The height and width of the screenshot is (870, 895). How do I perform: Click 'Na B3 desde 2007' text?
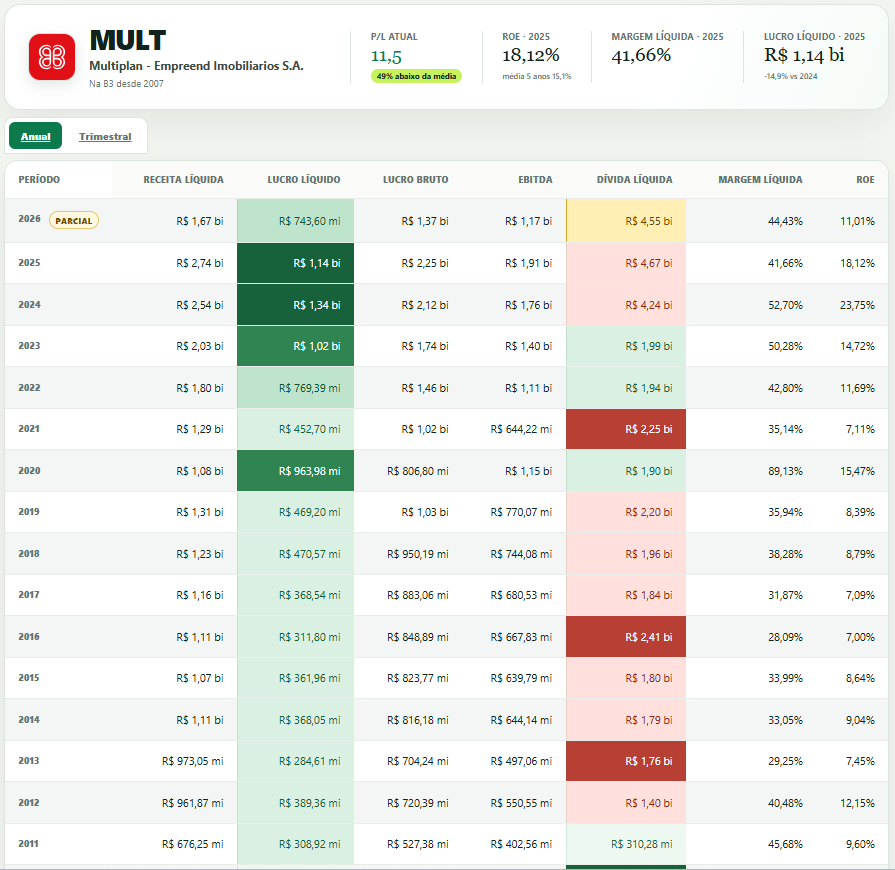point(126,83)
